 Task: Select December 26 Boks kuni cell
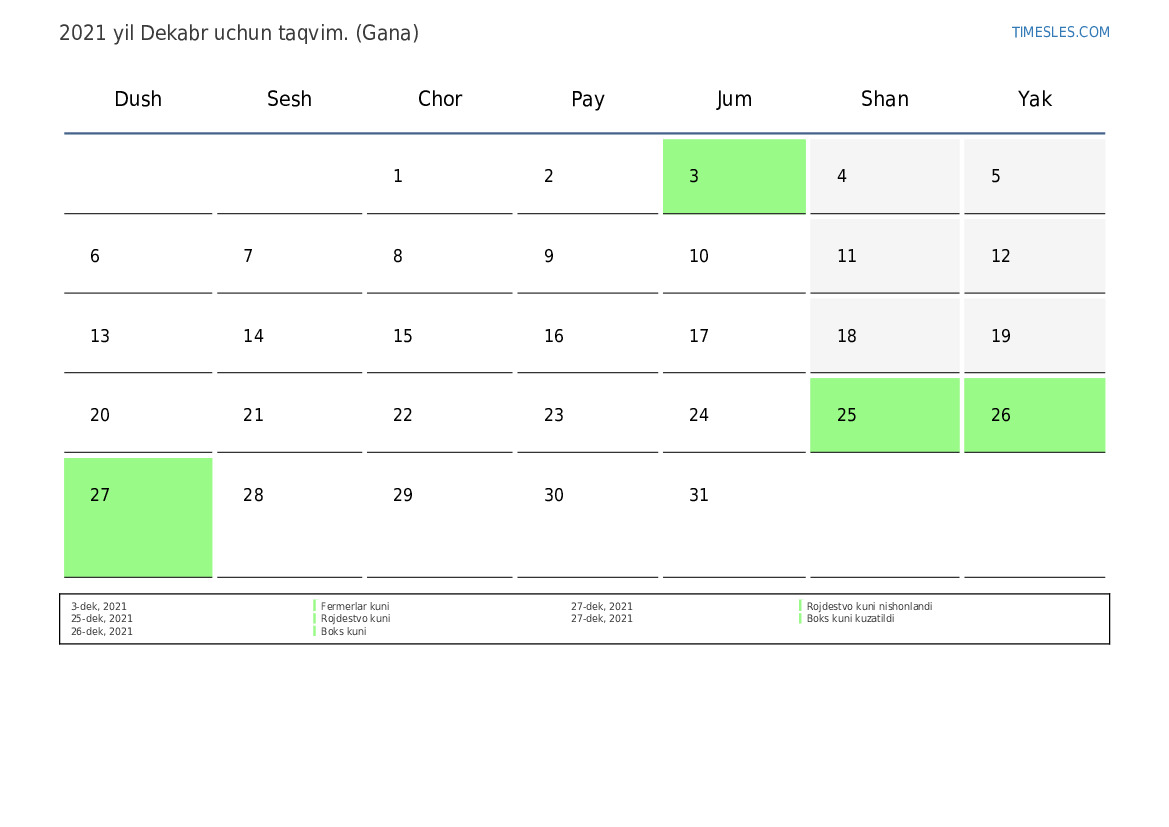point(1034,415)
